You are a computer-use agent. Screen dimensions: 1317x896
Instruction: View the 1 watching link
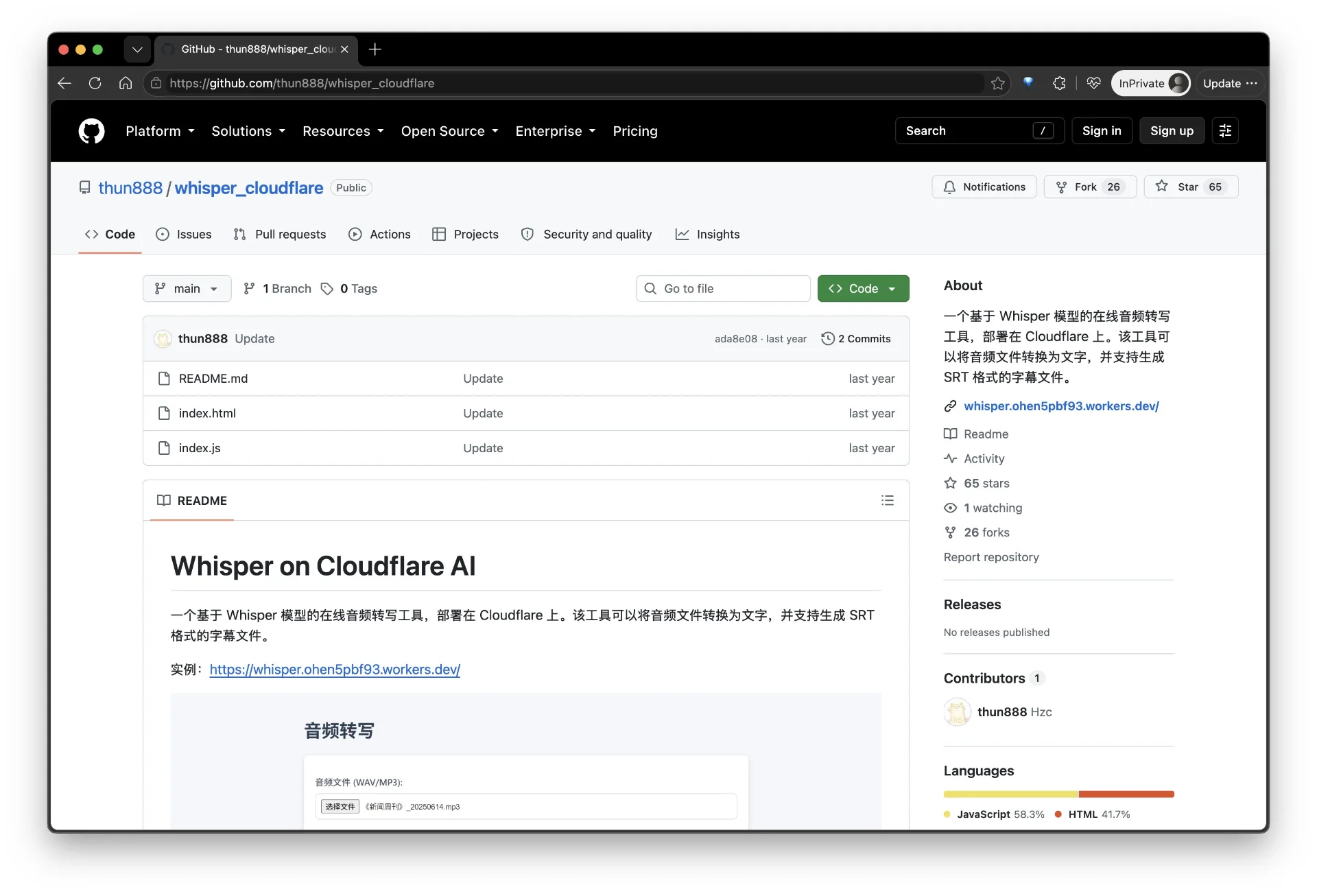coord(983,508)
